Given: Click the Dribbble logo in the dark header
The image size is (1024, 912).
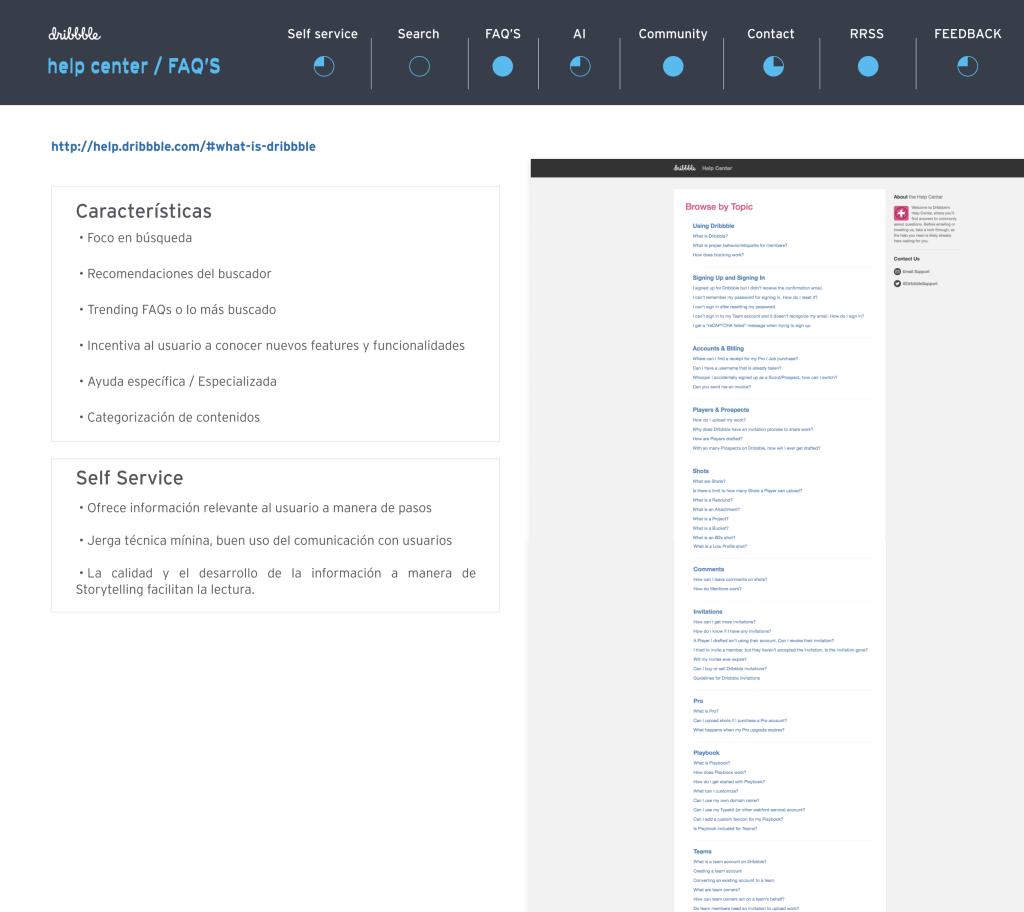Looking at the screenshot, I should [x=74, y=34].
